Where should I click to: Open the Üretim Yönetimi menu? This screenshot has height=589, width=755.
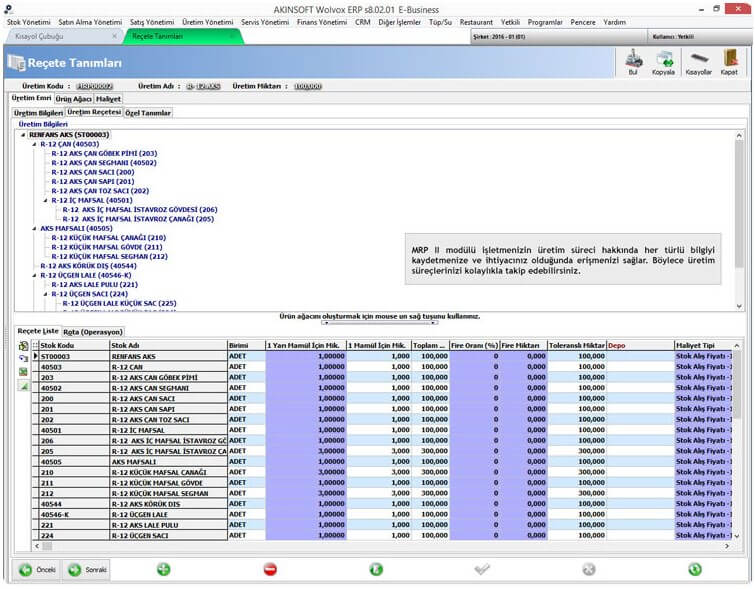pyautogui.click(x=208, y=22)
